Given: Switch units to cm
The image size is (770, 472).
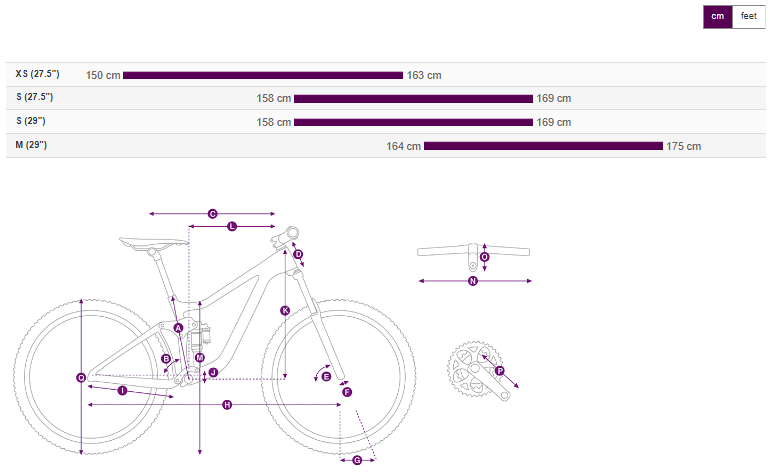Looking at the screenshot, I should pyautogui.click(x=717, y=17).
